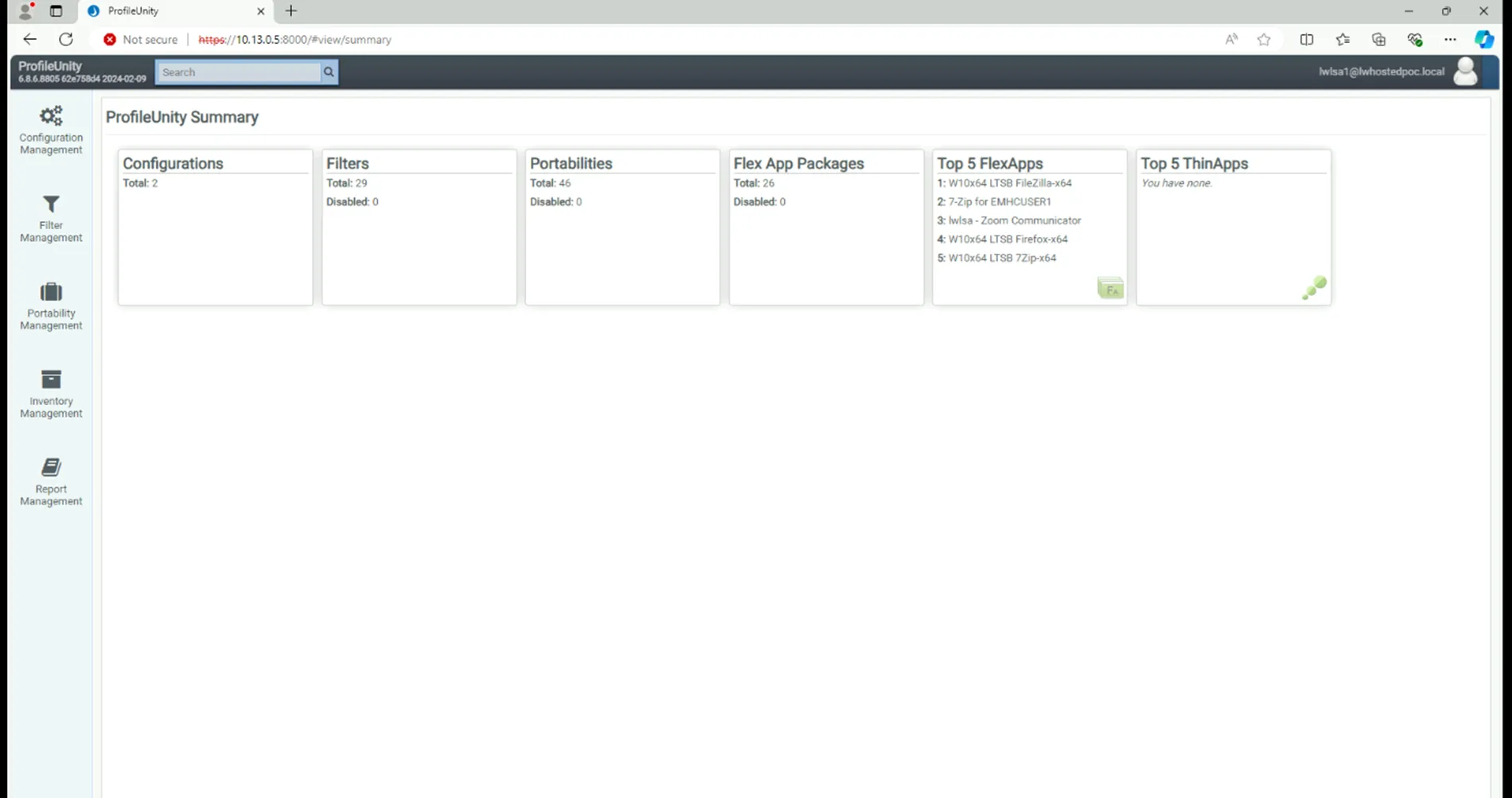
Task: Click the version number under ProfileUnity
Action: point(82,79)
